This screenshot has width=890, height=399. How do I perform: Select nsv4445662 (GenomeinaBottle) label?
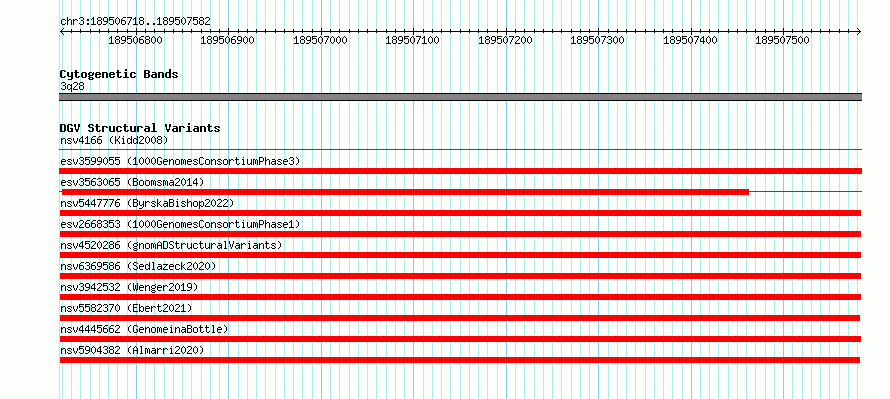(144, 329)
